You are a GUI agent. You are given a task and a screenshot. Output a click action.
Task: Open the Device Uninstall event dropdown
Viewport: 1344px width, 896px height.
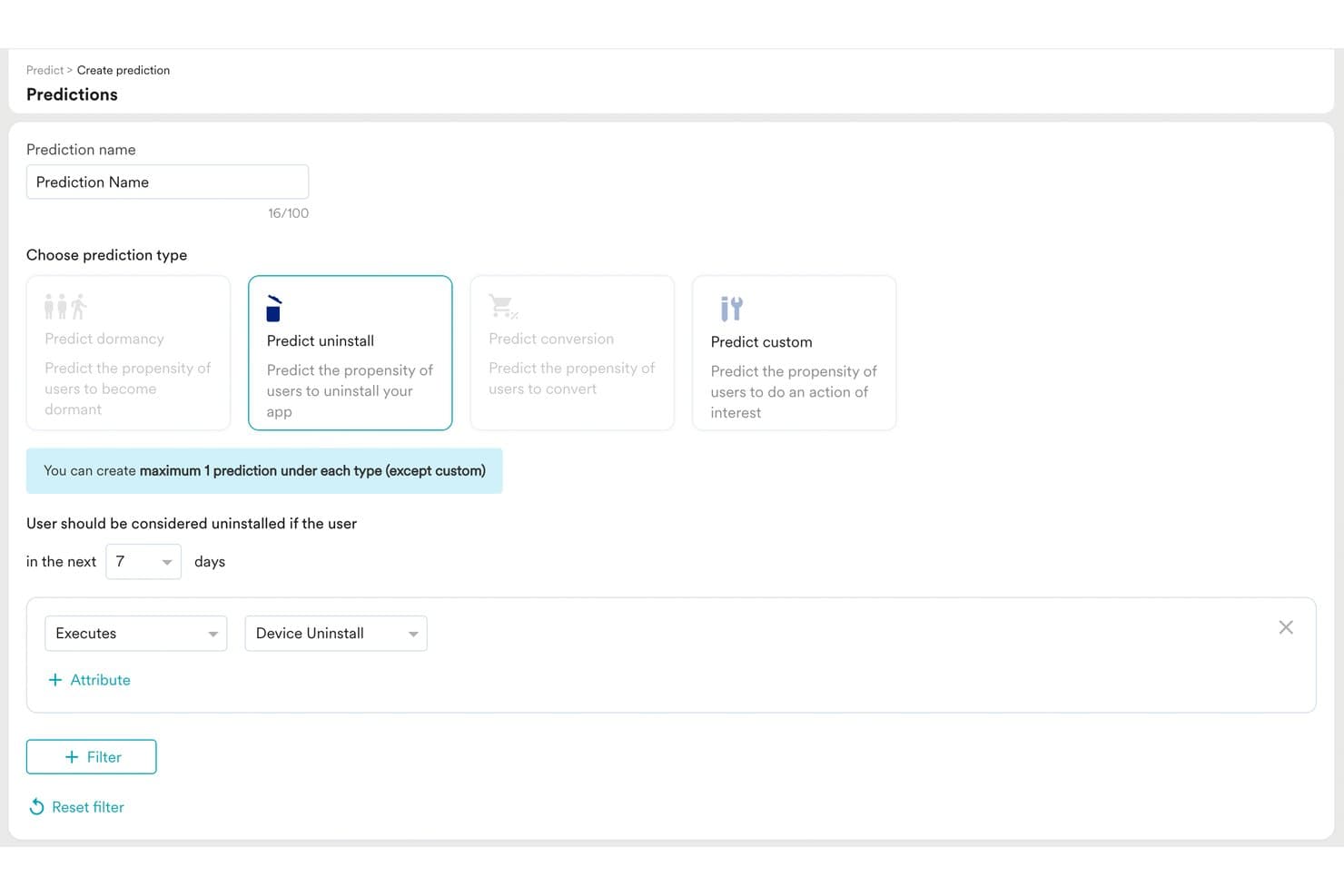click(x=336, y=634)
